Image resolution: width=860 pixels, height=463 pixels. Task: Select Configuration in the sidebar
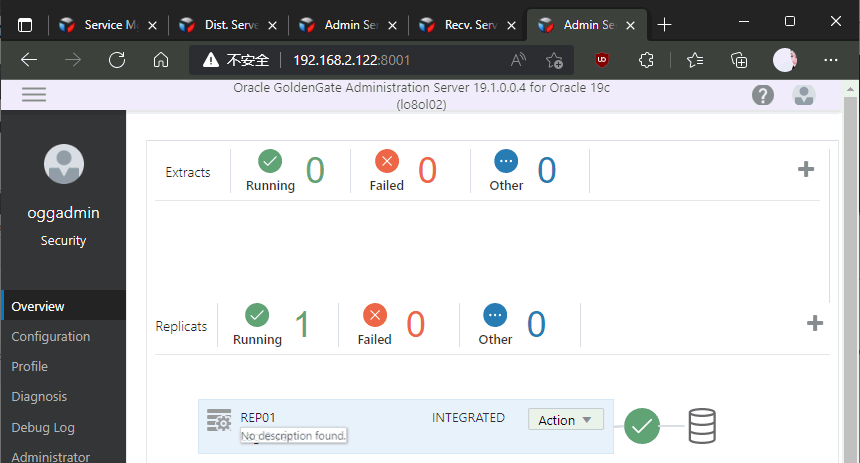[x=51, y=337]
